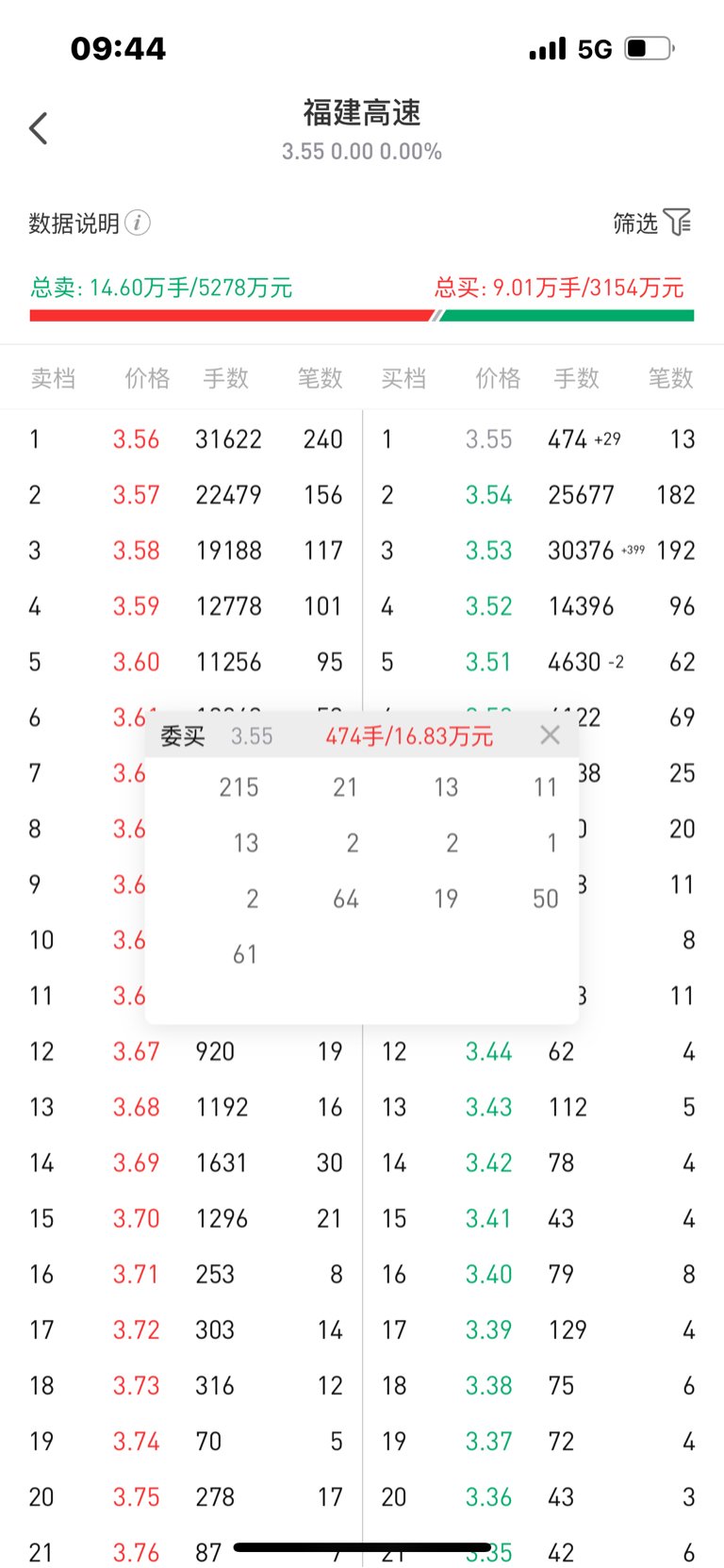Tap the 总卖: 14.60万手/5278万元 summary
Viewport: 724px width, 1568px height.
pyautogui.click(x=161, y=288)
